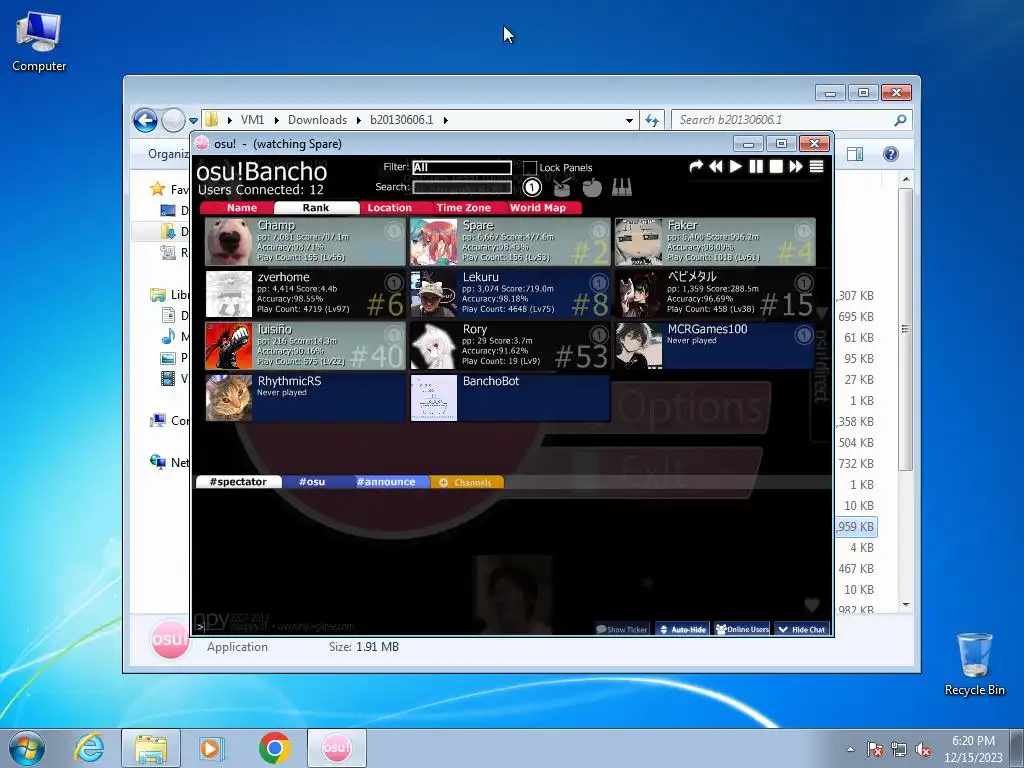Skip to previous track in osu! player
Viewport: 1024px width, 768px height.
(716, 167)
